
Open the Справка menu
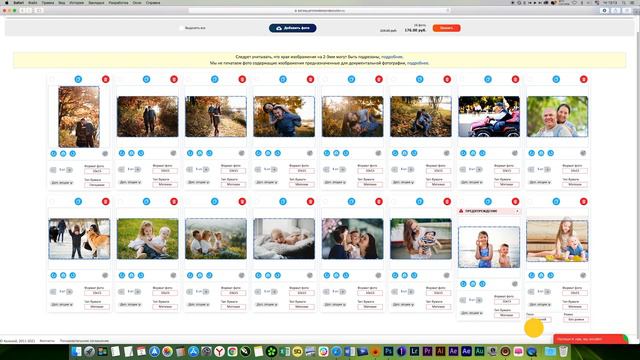point(153,3)
